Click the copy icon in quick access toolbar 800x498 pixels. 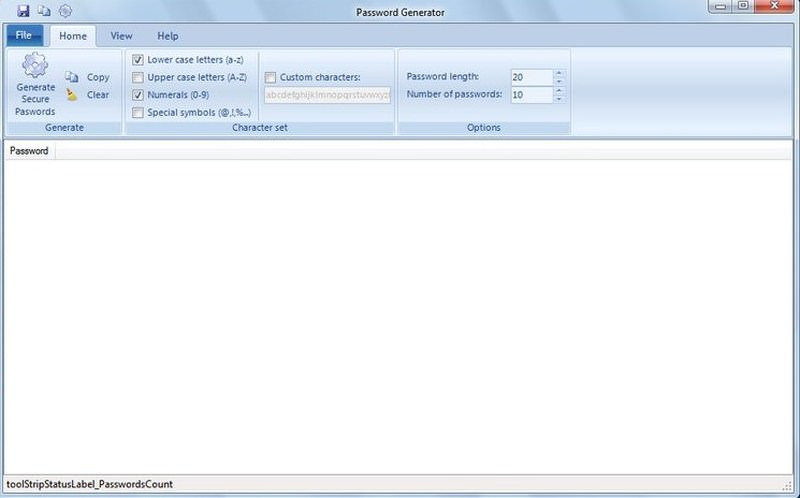tap(44, 11)
